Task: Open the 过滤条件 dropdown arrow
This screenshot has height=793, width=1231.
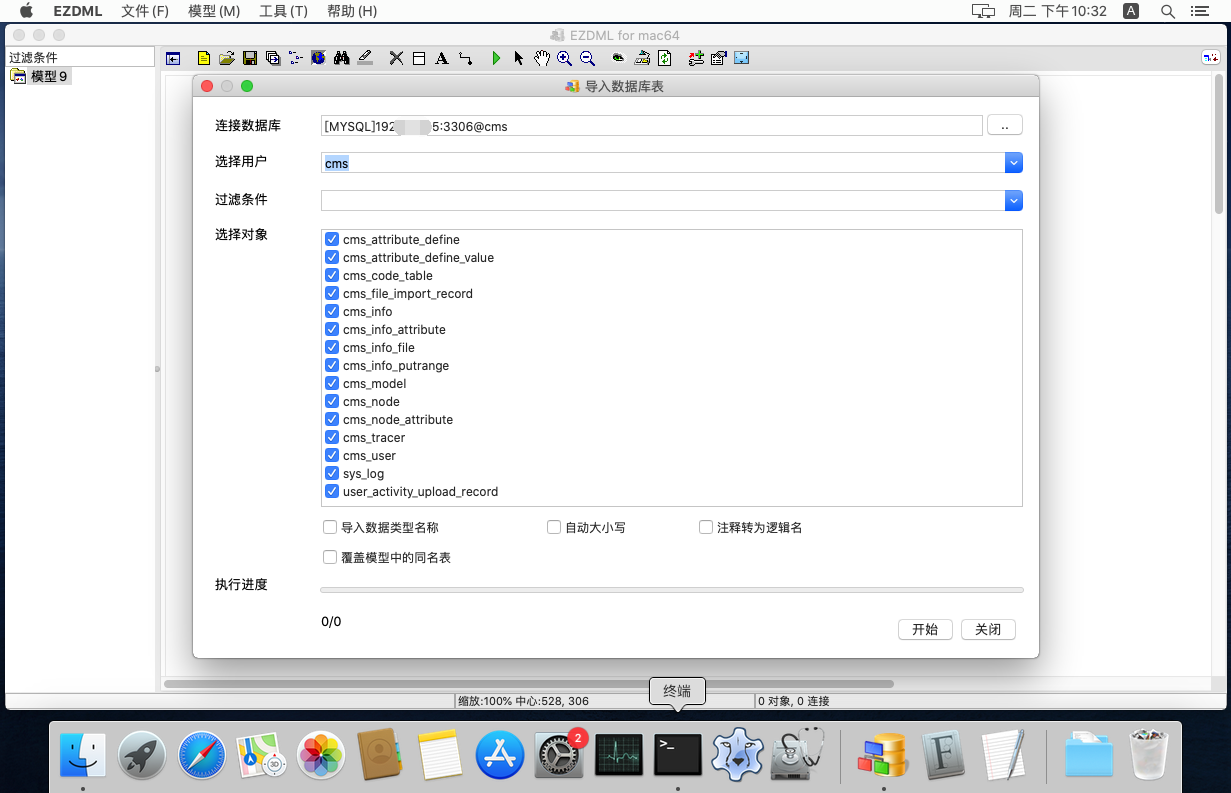Action: pyautogui.click(x=1014, y=201)
